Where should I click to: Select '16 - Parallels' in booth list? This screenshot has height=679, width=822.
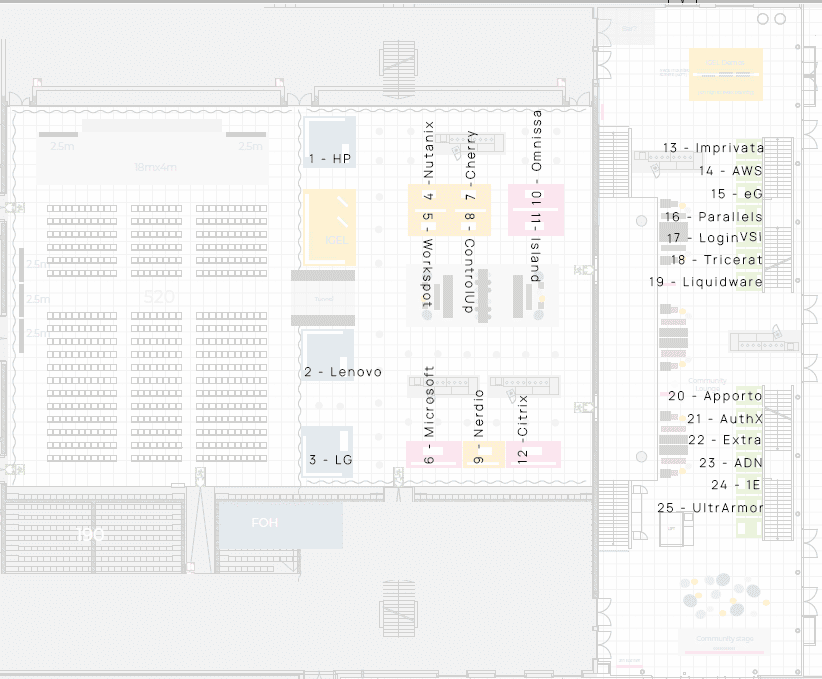(714, 217)
